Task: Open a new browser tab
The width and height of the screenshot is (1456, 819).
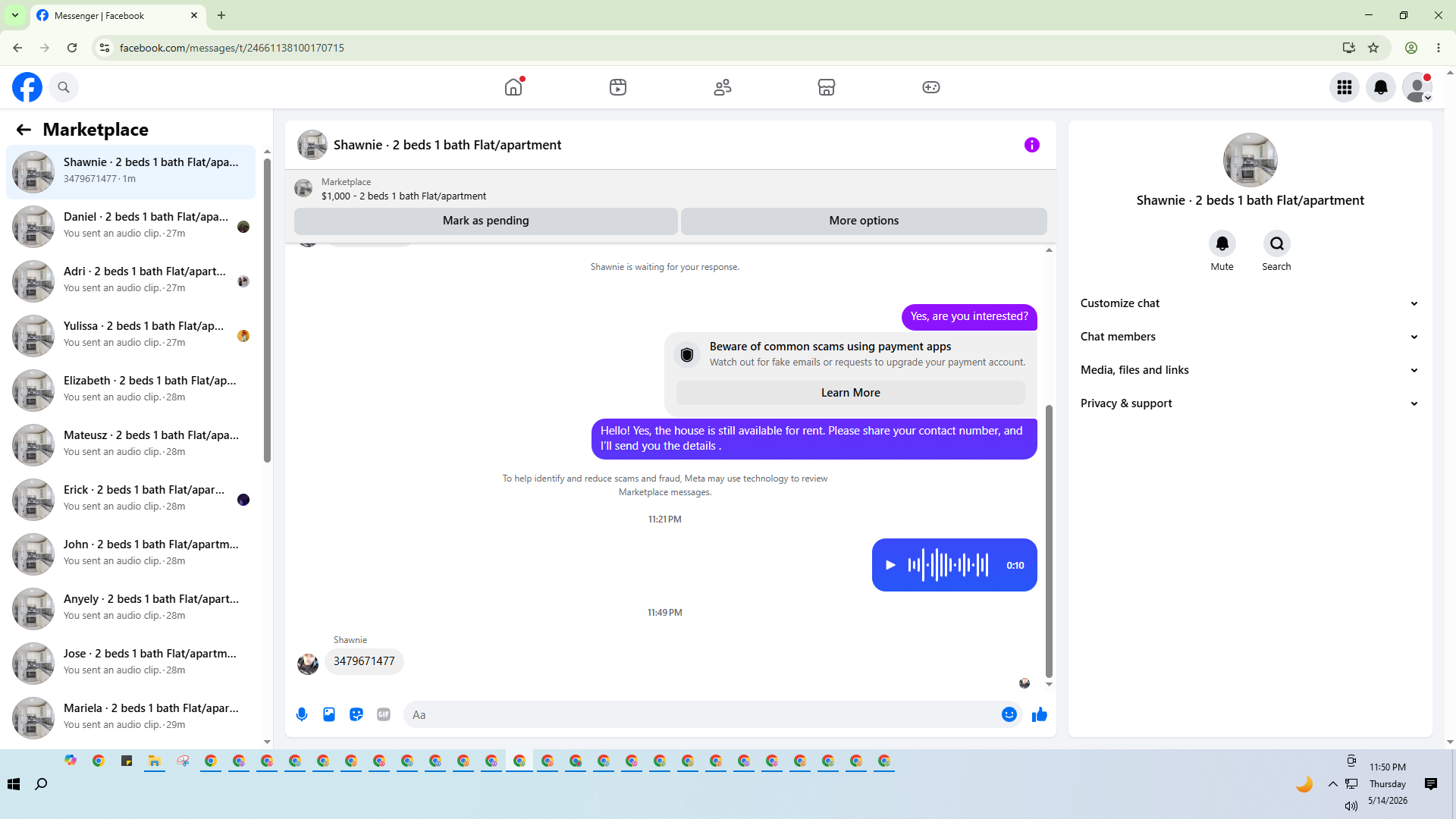Action: tap(221, 15)
